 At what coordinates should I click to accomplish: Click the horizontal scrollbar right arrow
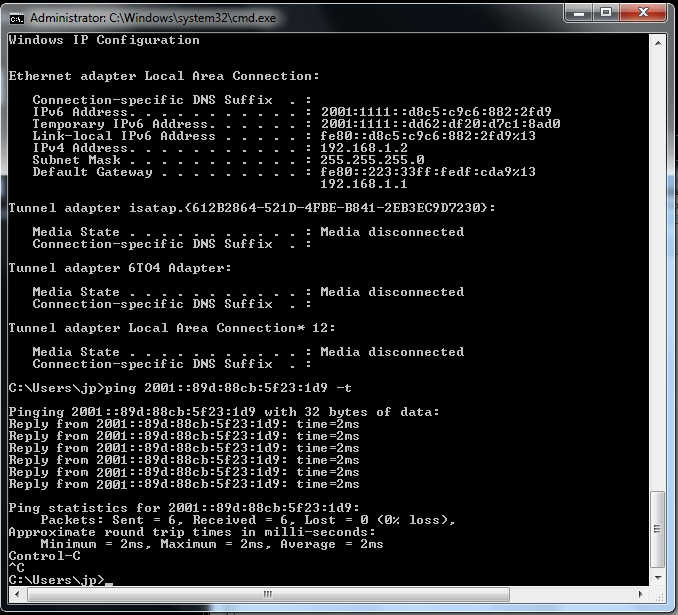pos(641,594)
